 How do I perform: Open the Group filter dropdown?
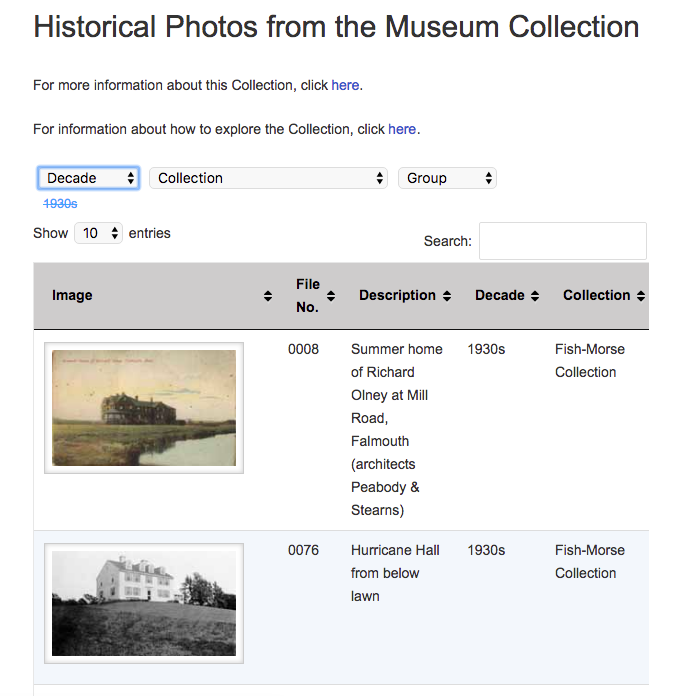click(x=447, y=178)
